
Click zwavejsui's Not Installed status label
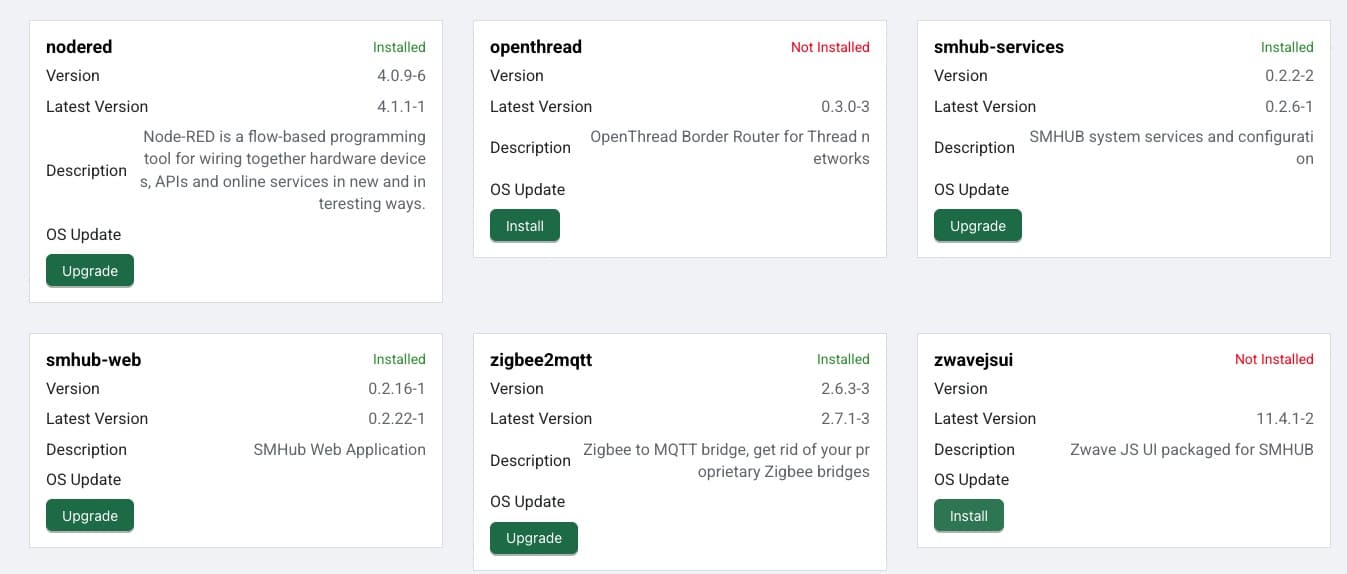pos(1274,359)
